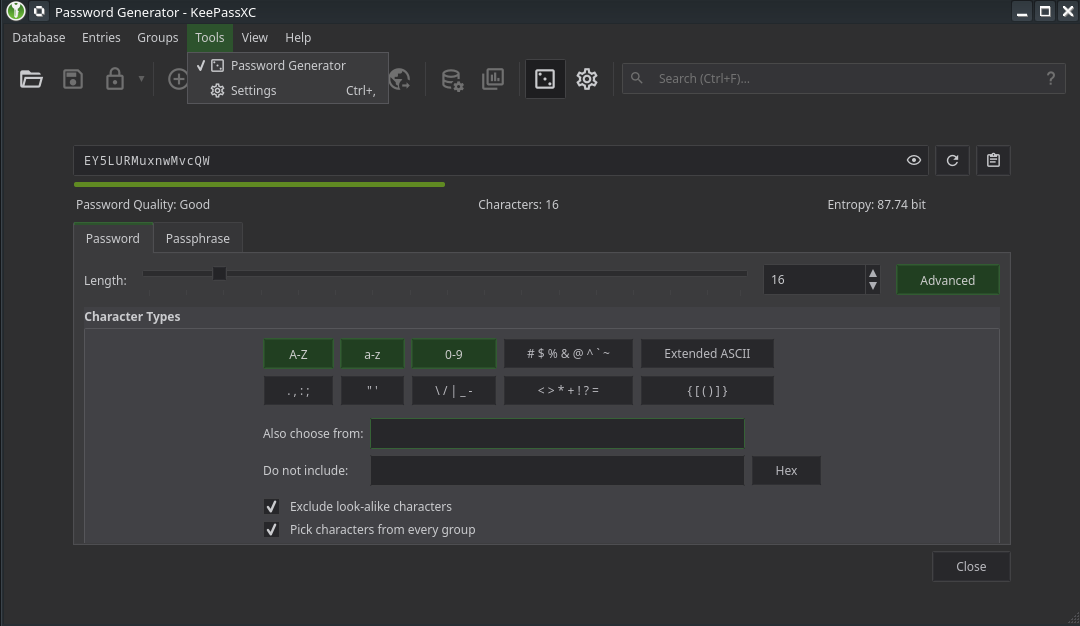Open settings via toolbar gear icon

(x=587, y=79)
